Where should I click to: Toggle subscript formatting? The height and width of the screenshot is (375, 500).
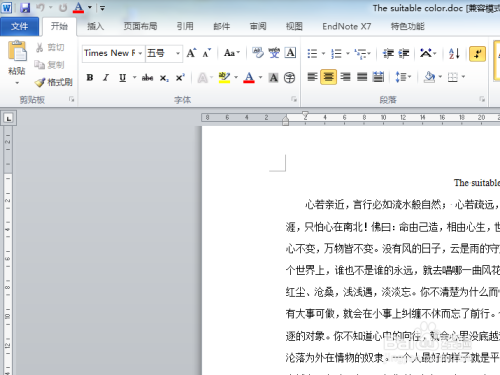[x=164, y=78]
